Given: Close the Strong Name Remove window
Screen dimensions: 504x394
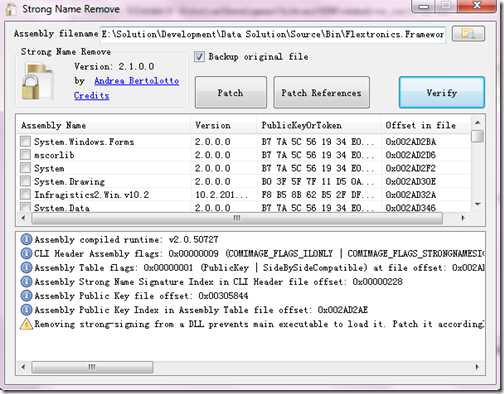Looking at the screenshot, I should pyautogui.click(x=477, y=5).
